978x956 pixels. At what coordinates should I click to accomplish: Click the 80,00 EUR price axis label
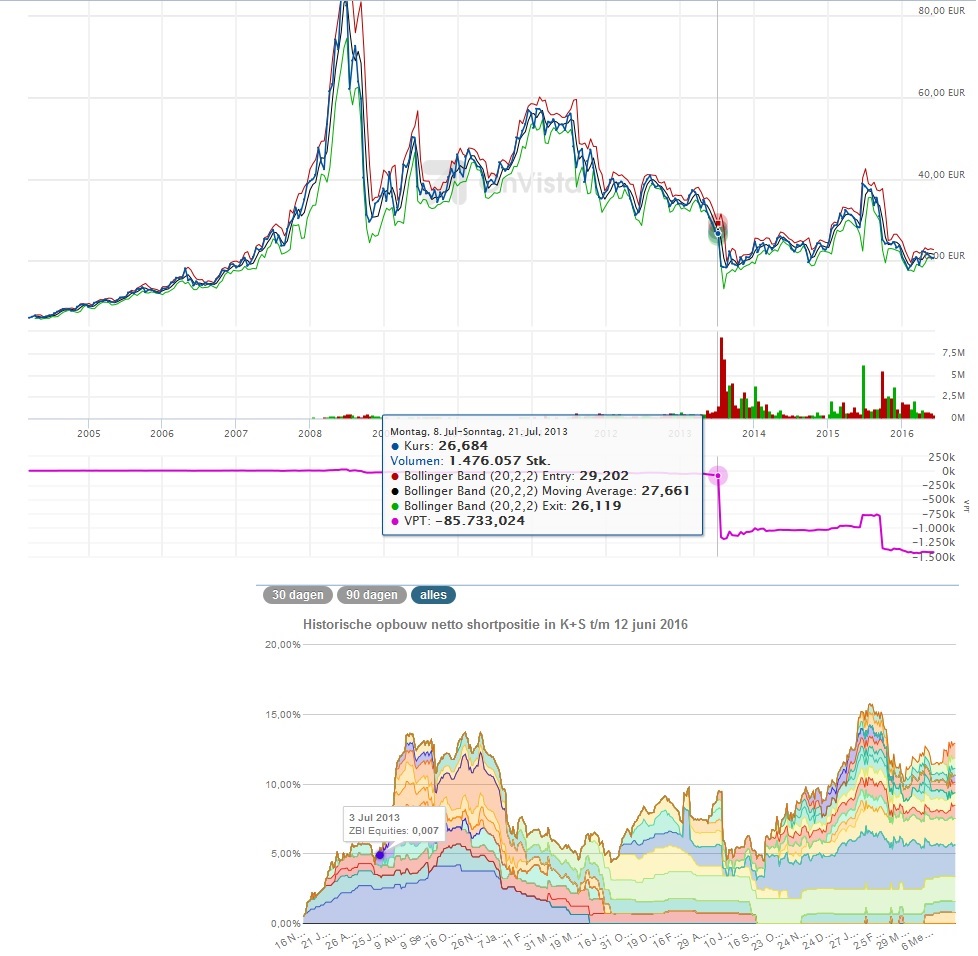pos(941,11)
